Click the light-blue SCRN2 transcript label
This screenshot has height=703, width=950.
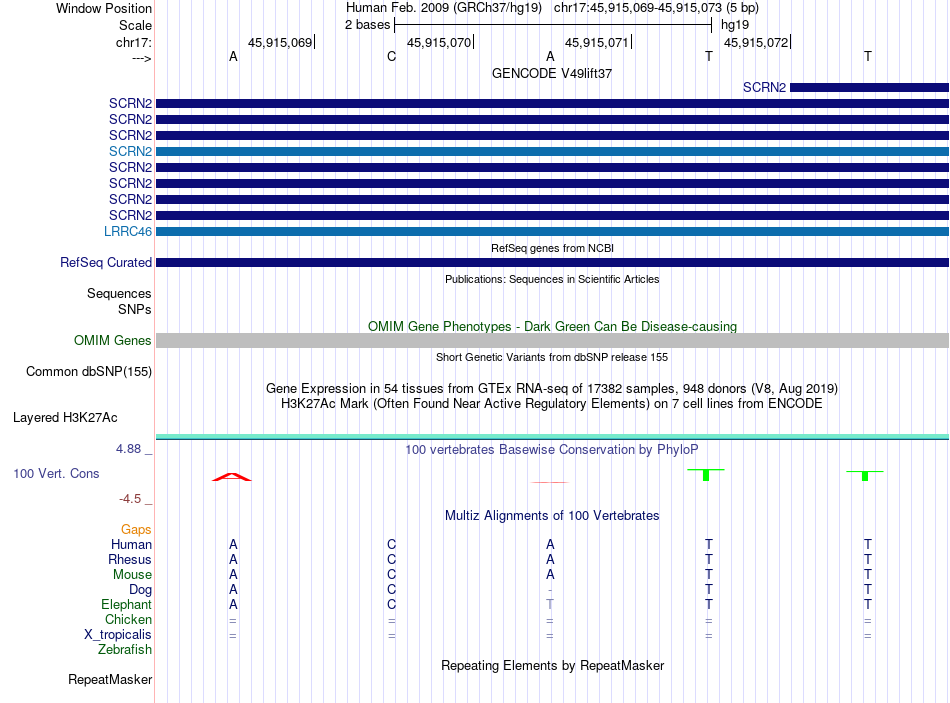pos(130,152)
